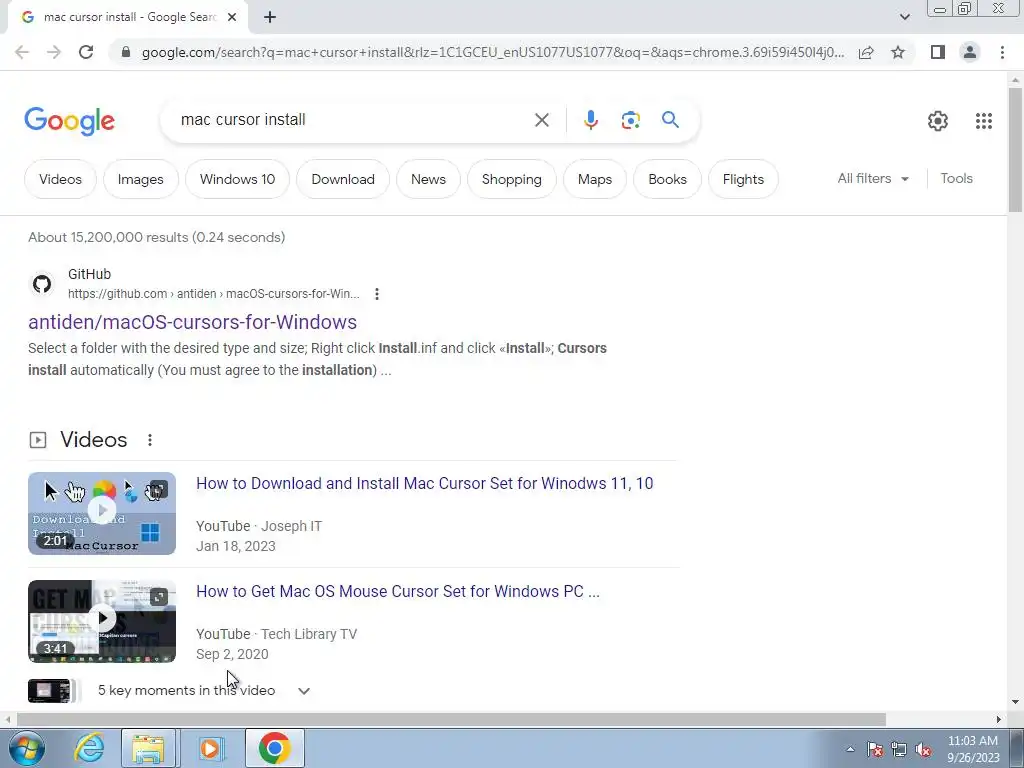
Task: Open the Chrome side panel
Action: tap(938, 52)
